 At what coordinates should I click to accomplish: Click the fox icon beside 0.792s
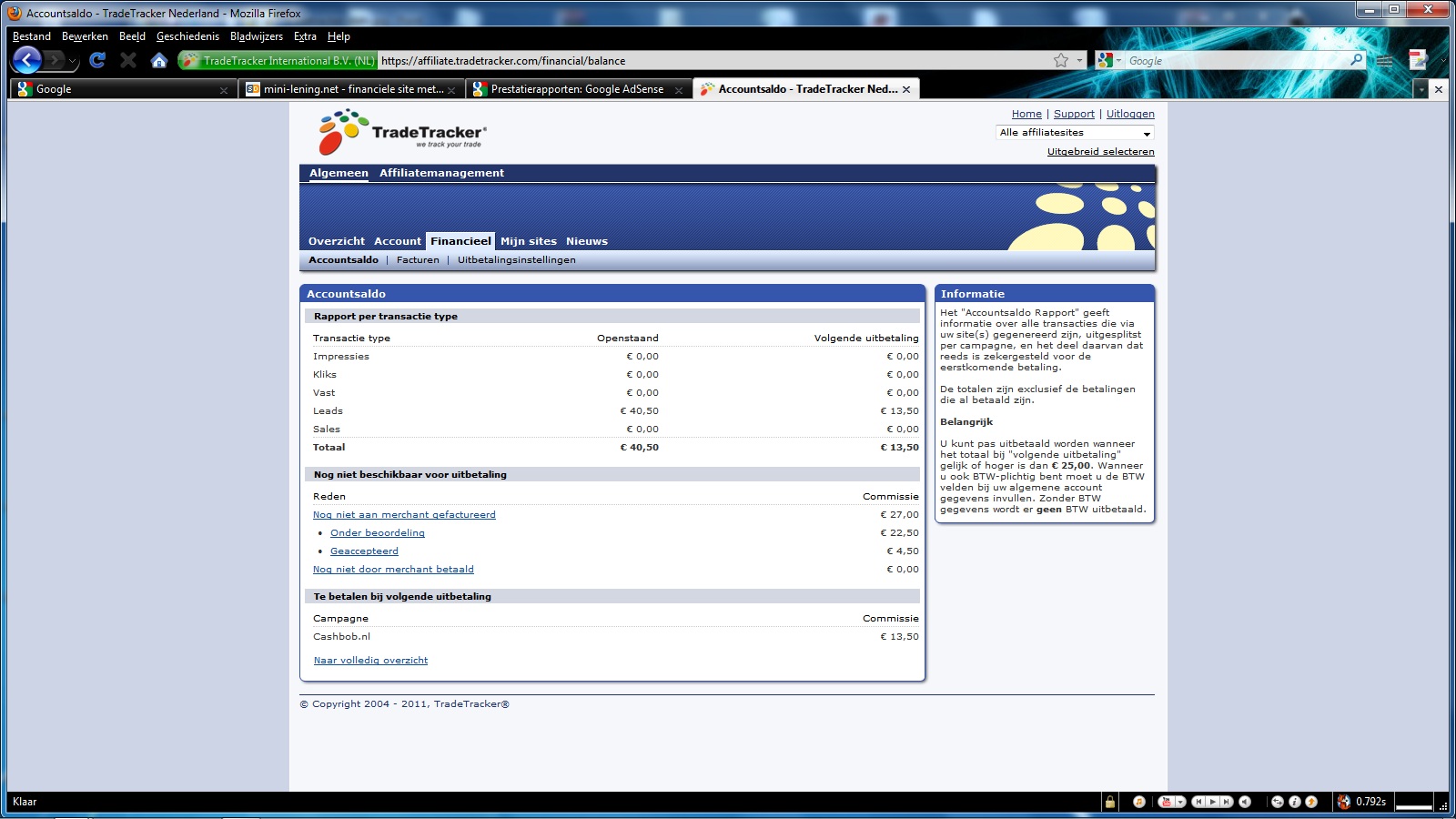(1344, 802)
